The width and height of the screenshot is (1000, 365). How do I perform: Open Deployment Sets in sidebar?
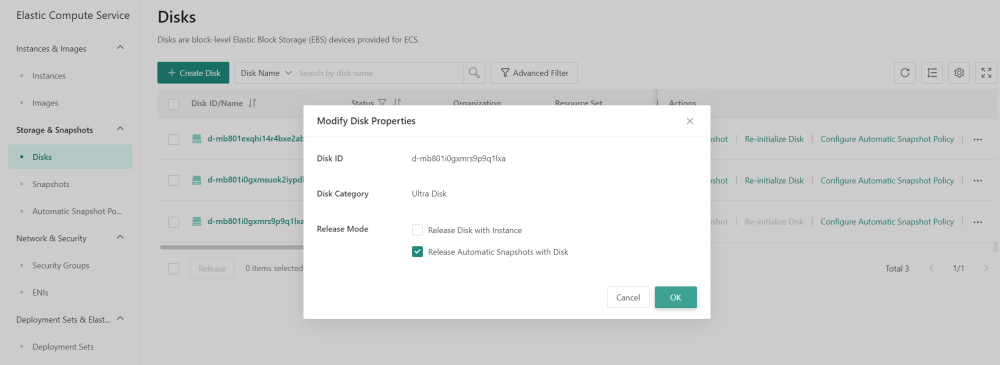(x=63, y=346)
